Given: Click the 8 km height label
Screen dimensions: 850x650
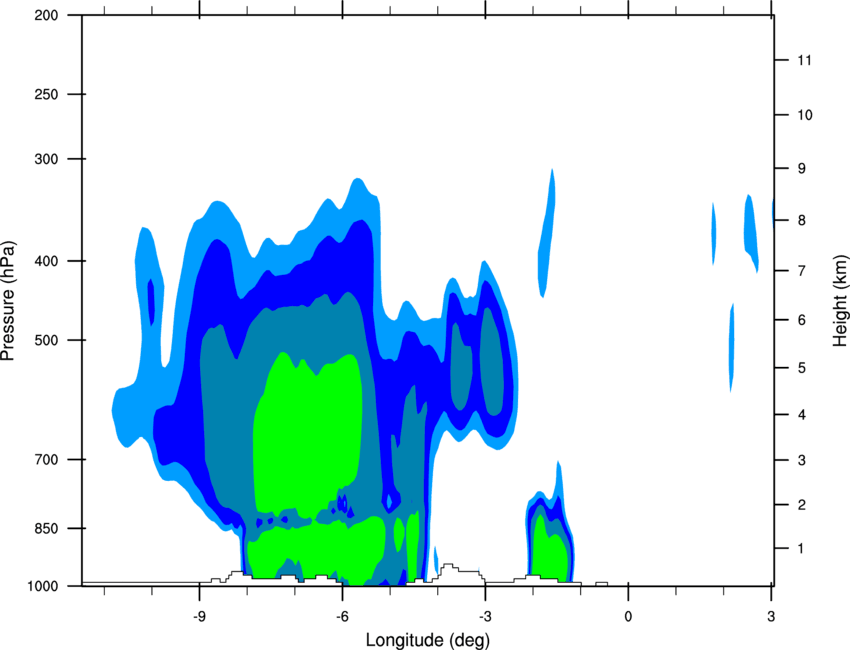Looking at the screenshot, I should click(802, 220).
